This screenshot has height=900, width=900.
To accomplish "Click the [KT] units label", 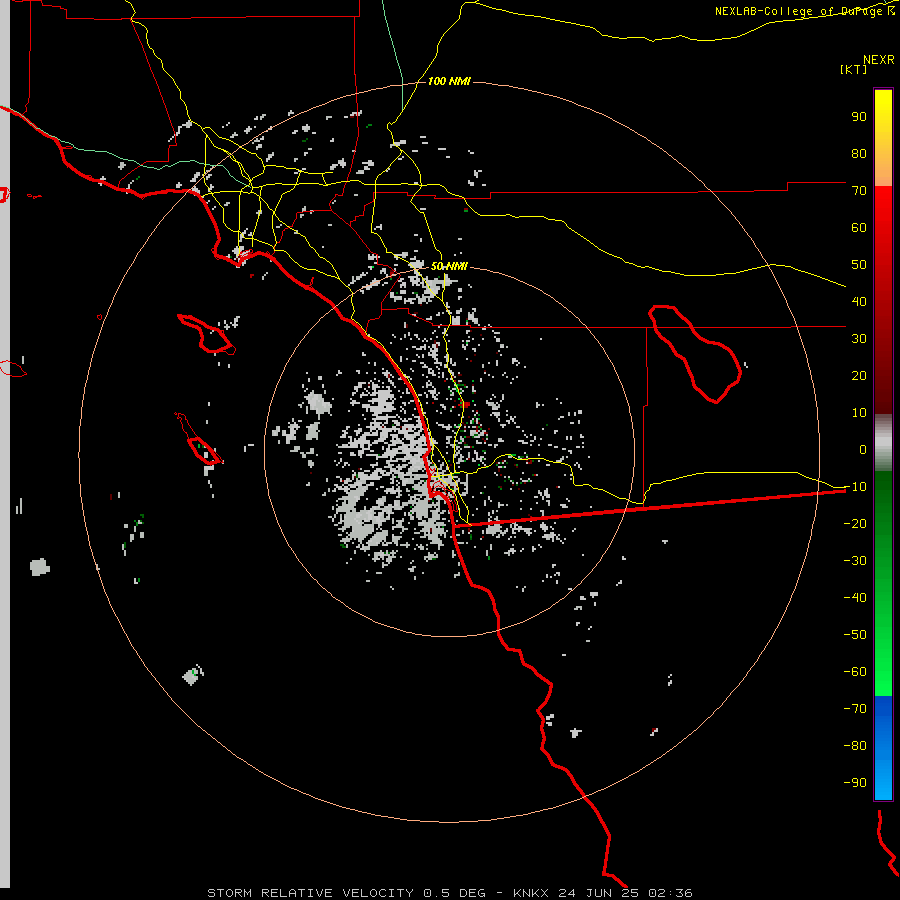I will [853, 69].
